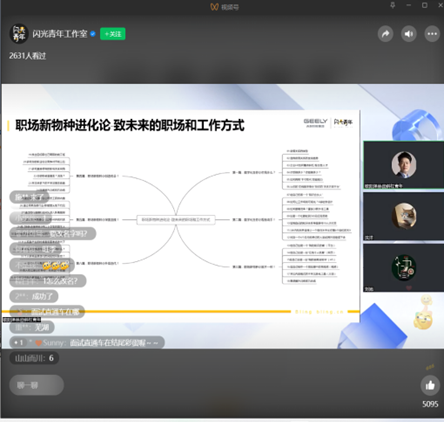
Task: Click the thumbs-up like button
Action: 430,385
